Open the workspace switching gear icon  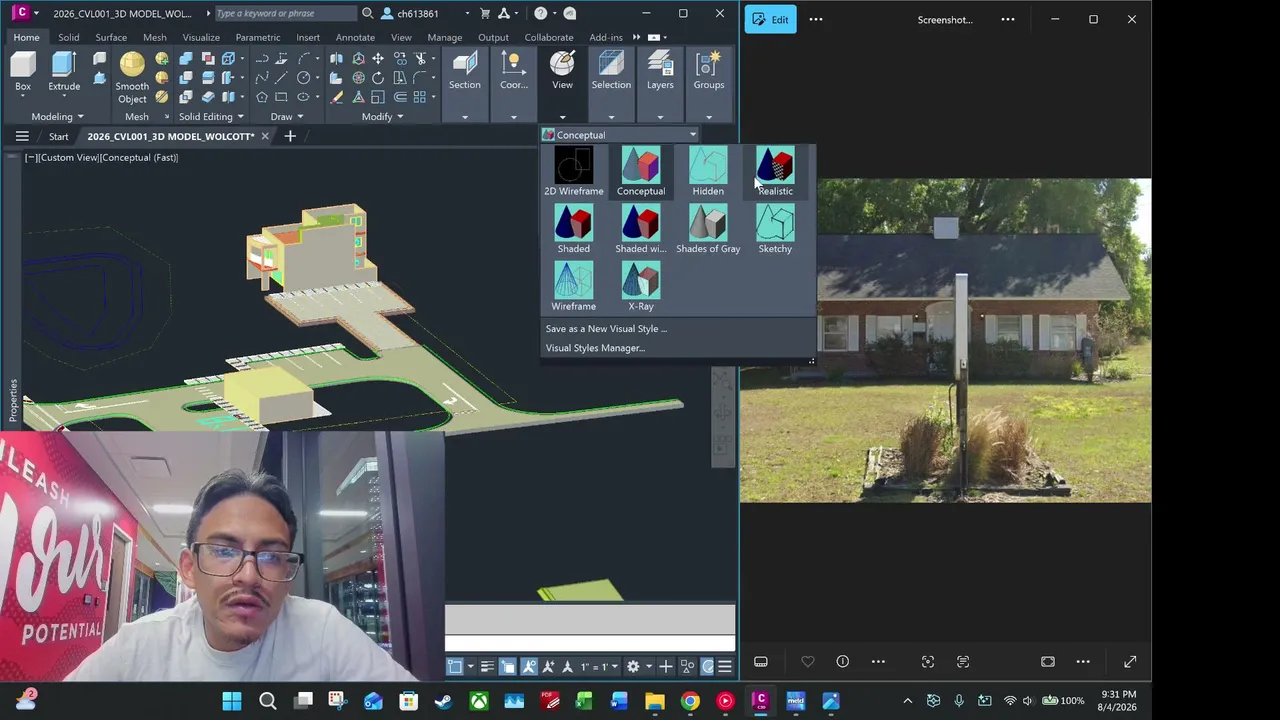click(x=632, y=667)
